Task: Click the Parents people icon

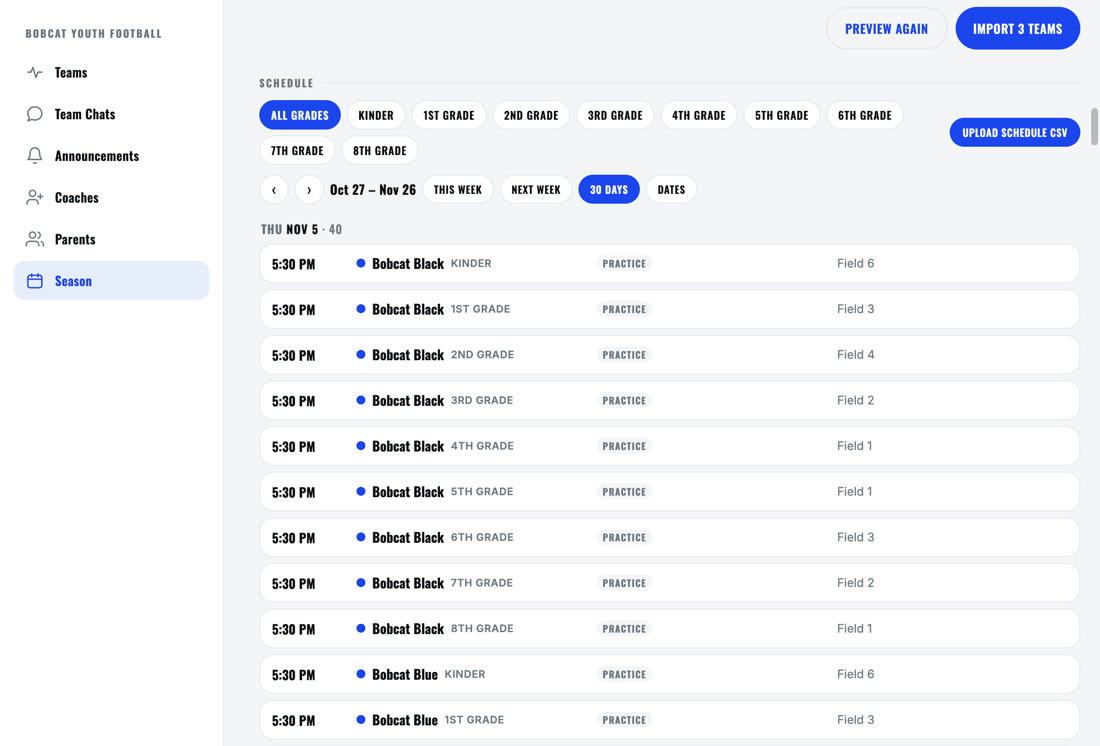Action: pyautogui.click(x=35, y=239)
